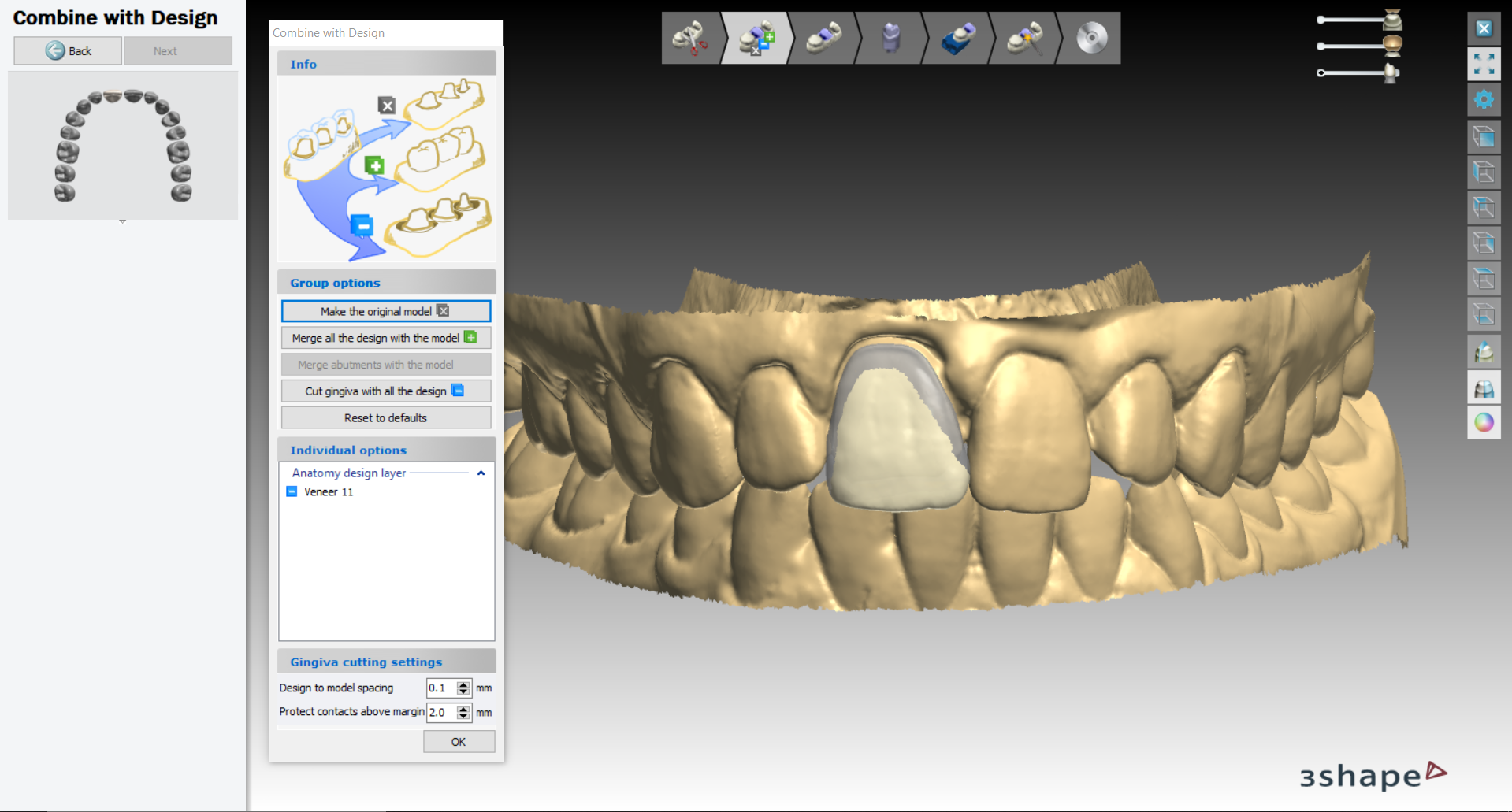Click Cut gingiva with all the design
The width and height of the screenshot is (1512, 812).
pyautogui.click(x=386, y=391)
